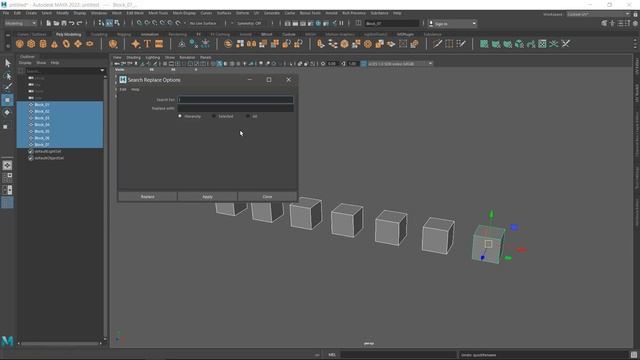This screenshot has width=640, height=360.
Task: Activate the Rotate tool in the toolbox
Action: [x=7, y=113]
